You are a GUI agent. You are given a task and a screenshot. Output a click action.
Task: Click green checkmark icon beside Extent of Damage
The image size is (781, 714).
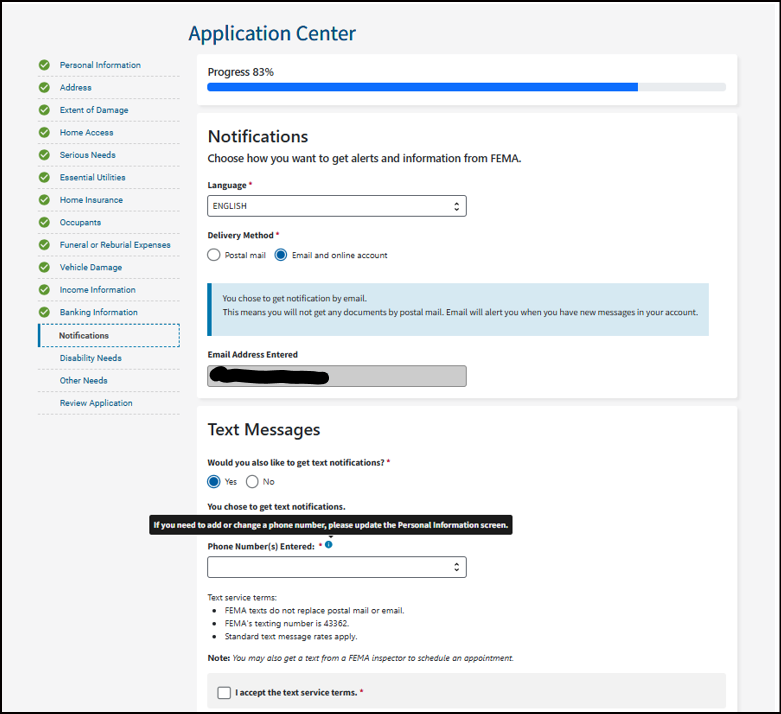coord(44,110)
